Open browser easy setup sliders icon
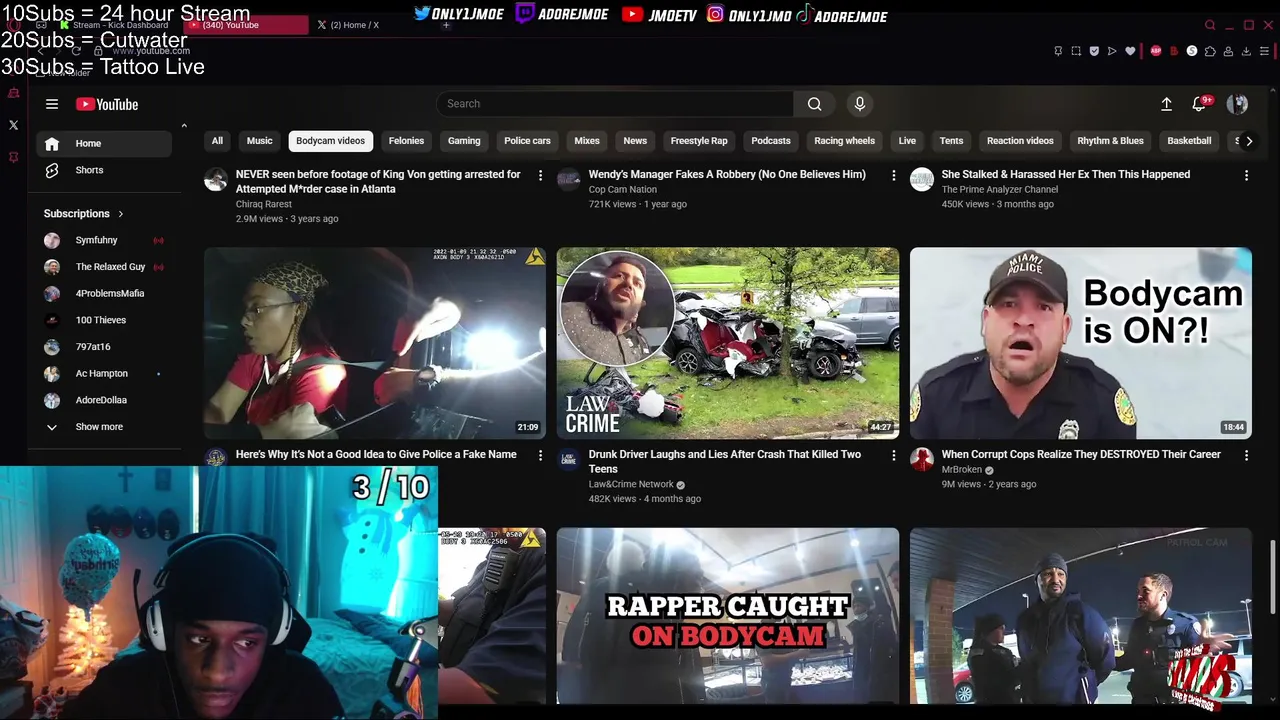The image size is (1280, 720). click(1266, 51)
